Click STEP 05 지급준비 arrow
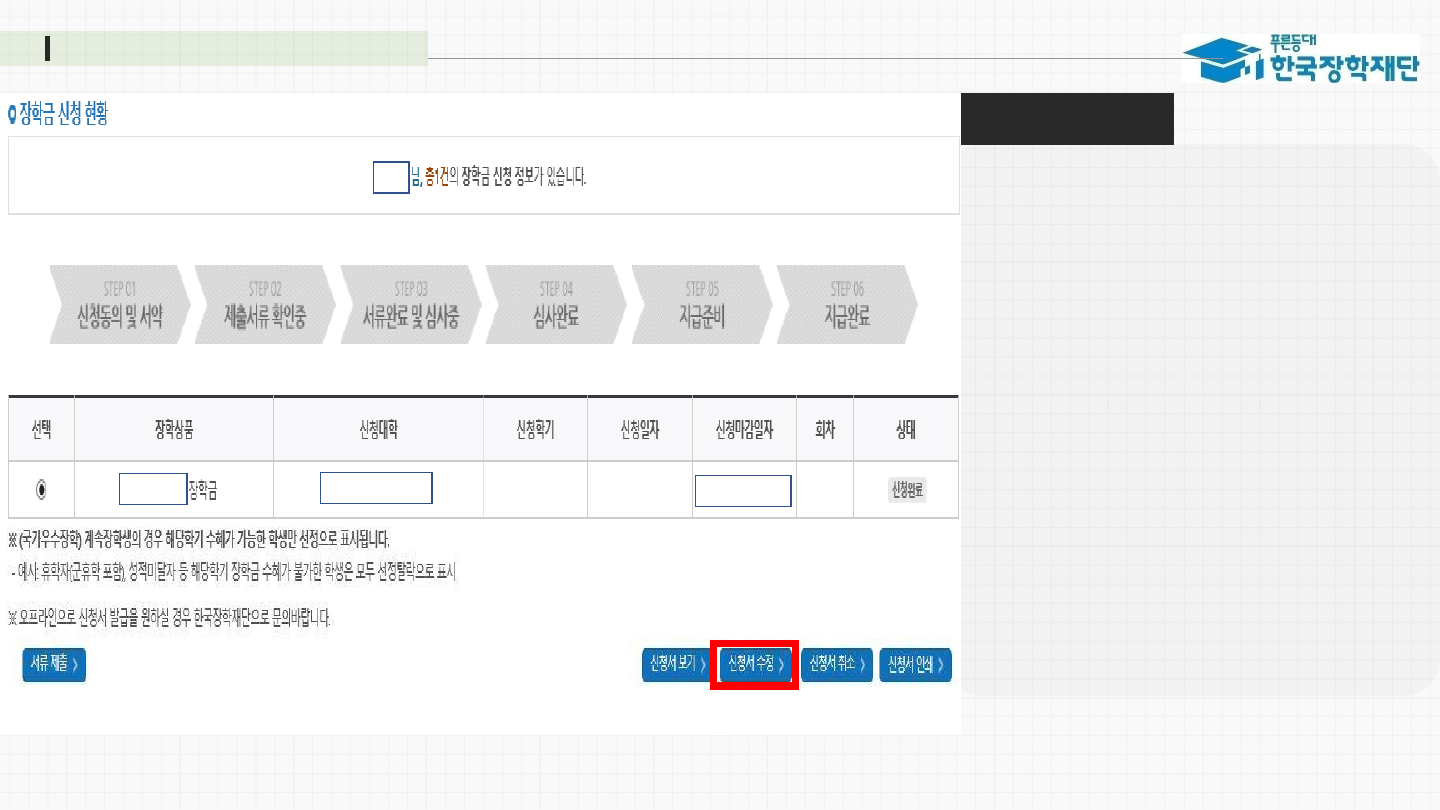Screen dimensions: 1440x810 [701, 305]
